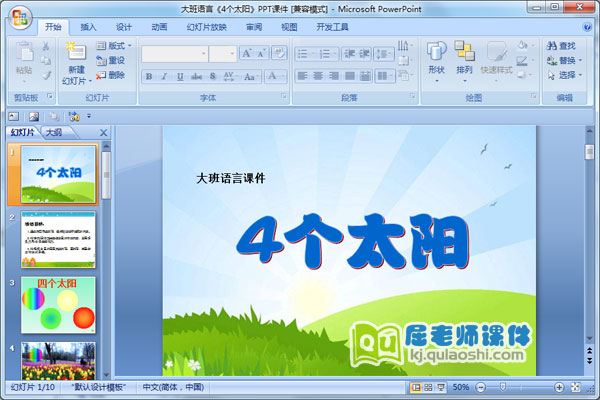Toggle Bold formatting button
600x400 pixels.
click(149, 76)
